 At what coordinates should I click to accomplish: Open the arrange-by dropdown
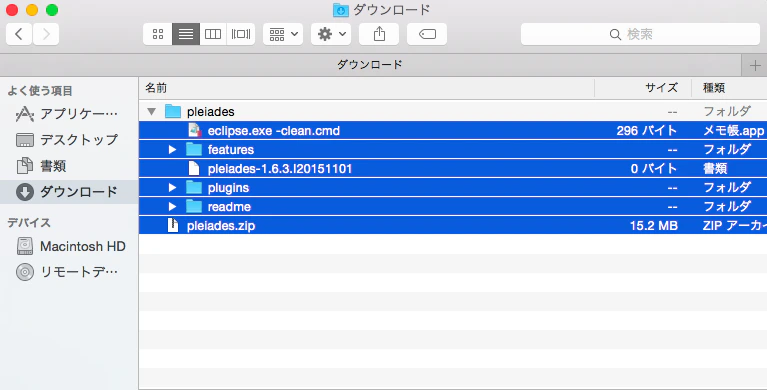283,34
